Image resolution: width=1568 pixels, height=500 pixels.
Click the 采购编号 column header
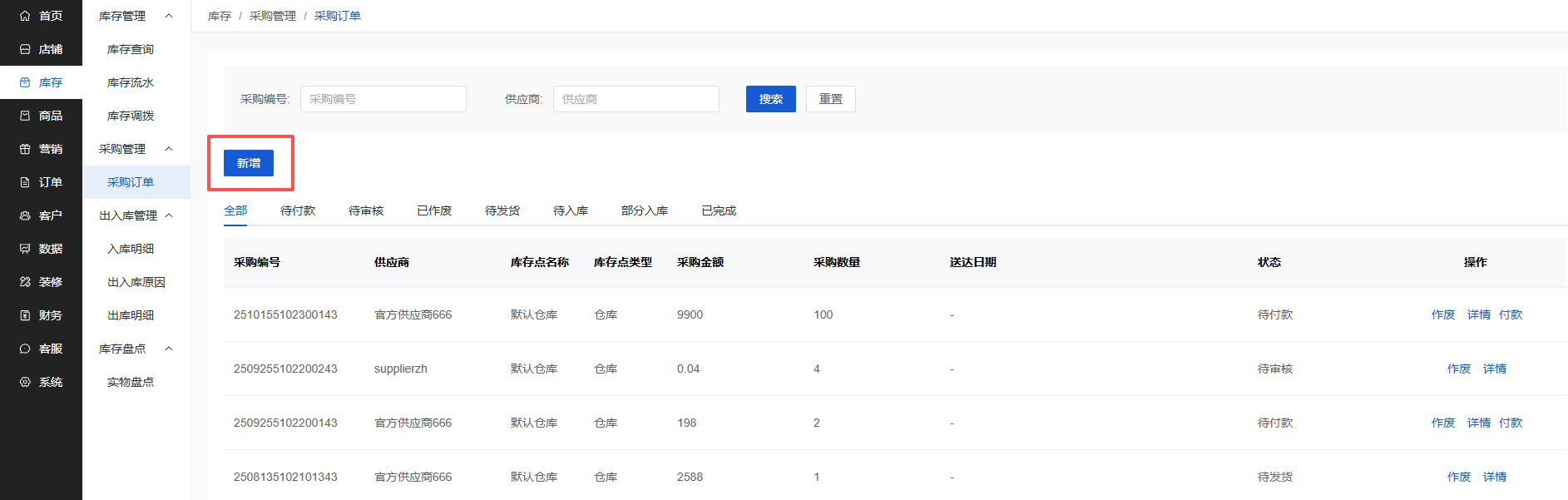pyautogui.click(x=257, y=262)
